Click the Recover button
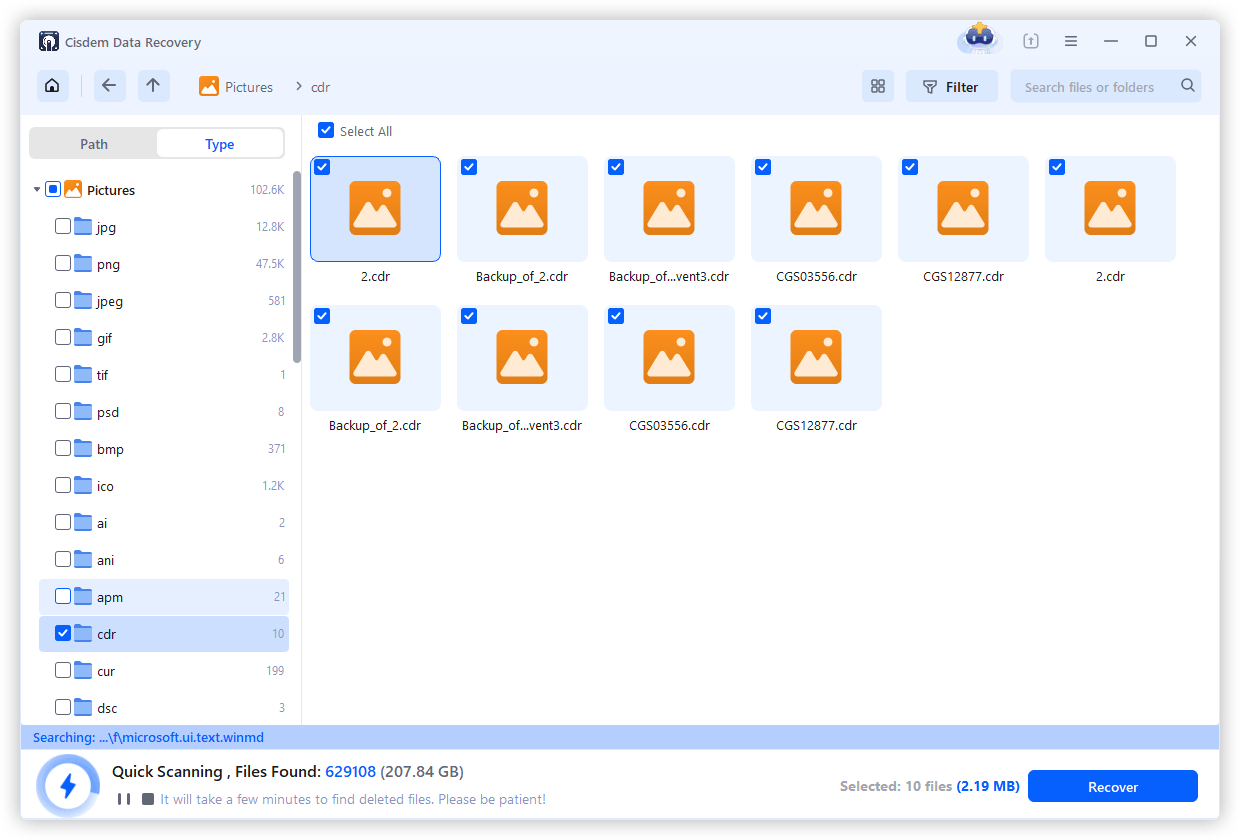The image size is (1240, 840). point(1112,786)
